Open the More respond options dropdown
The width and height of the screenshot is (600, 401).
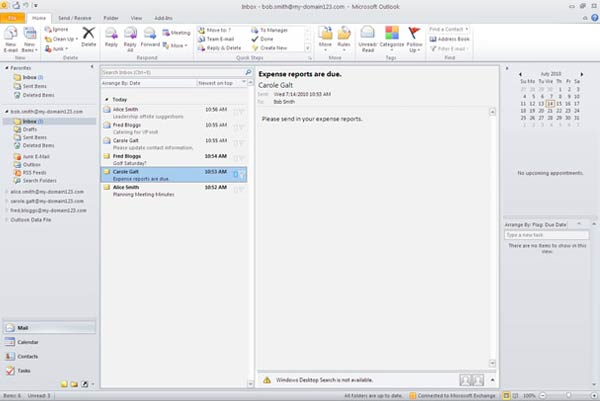point(175,46)
